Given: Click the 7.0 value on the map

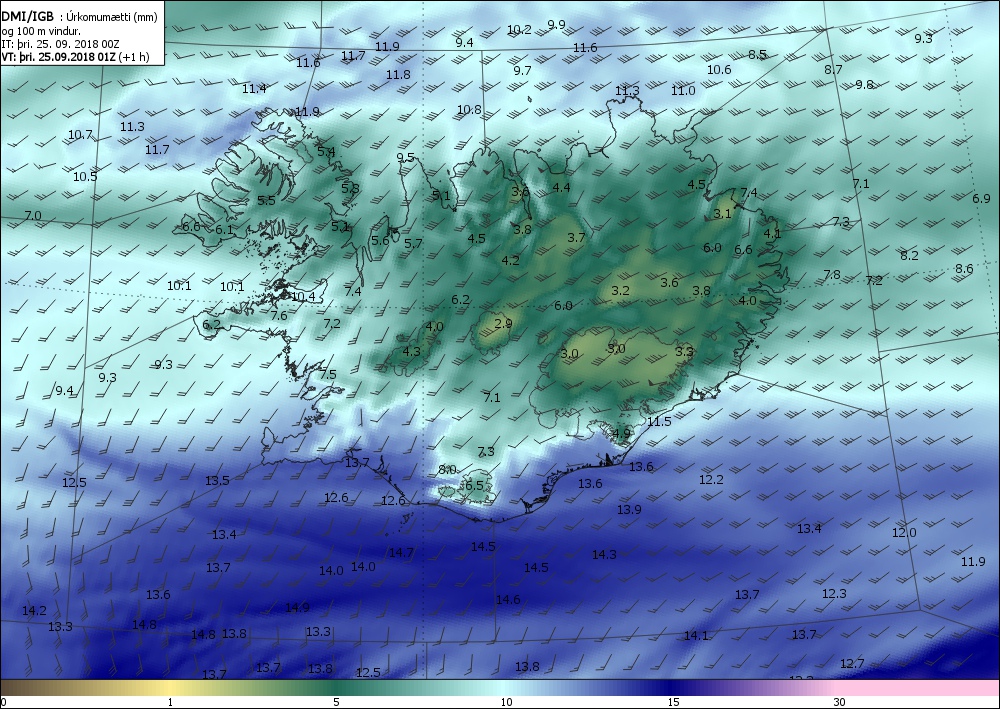Looking at the screenshot, I should tap(33, 216).
